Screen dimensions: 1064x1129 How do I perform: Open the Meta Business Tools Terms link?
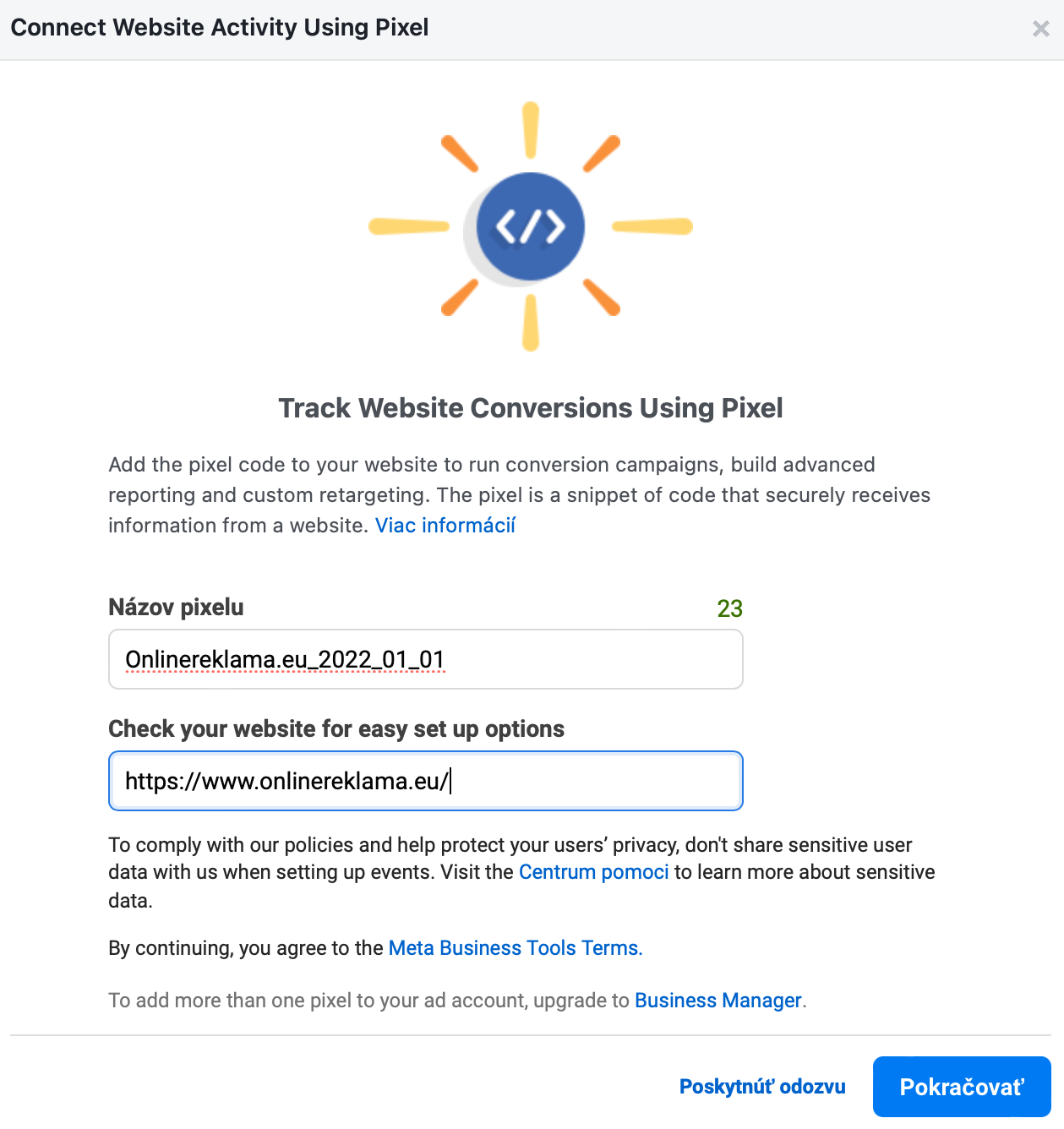515,948
